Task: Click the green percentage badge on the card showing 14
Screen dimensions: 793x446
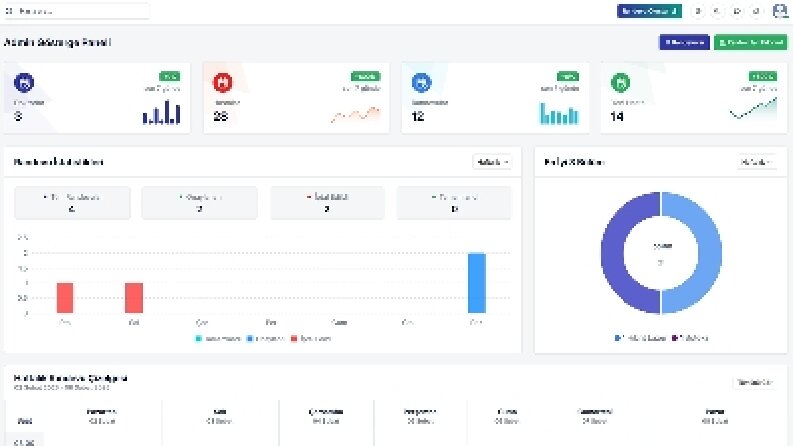Action: (763, 76)
